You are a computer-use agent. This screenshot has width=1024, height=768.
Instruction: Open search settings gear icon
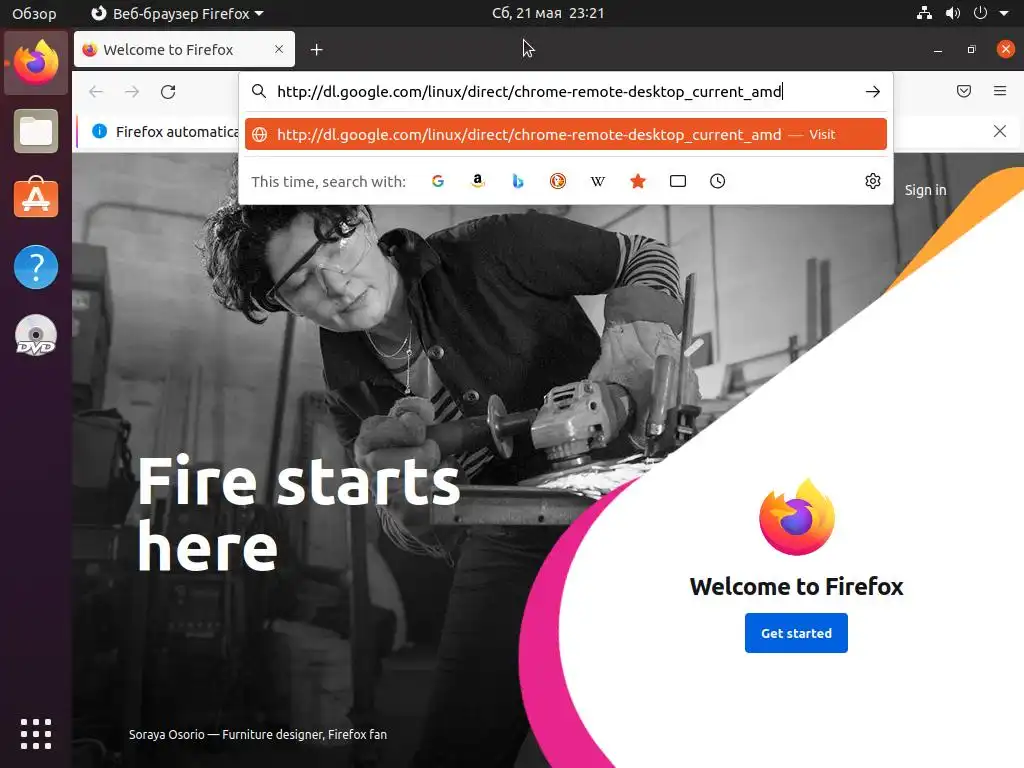[x=872, y=182]
